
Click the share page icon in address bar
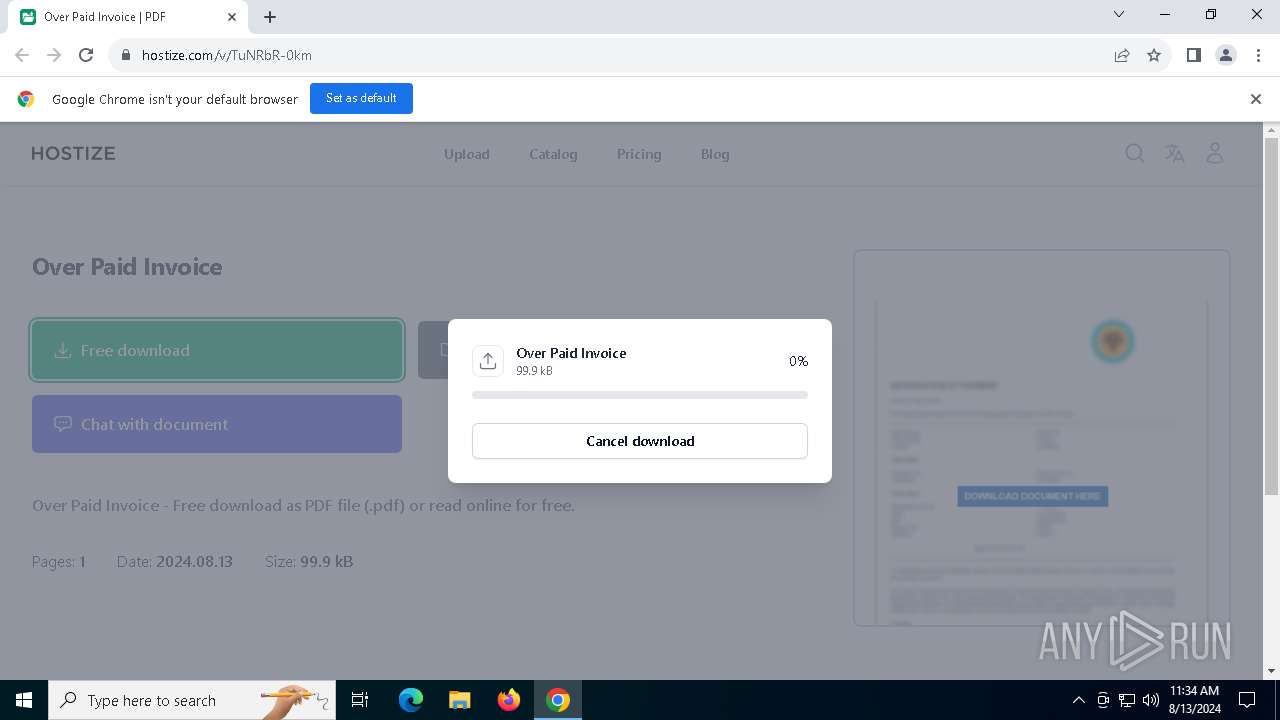coord(1122,55)
